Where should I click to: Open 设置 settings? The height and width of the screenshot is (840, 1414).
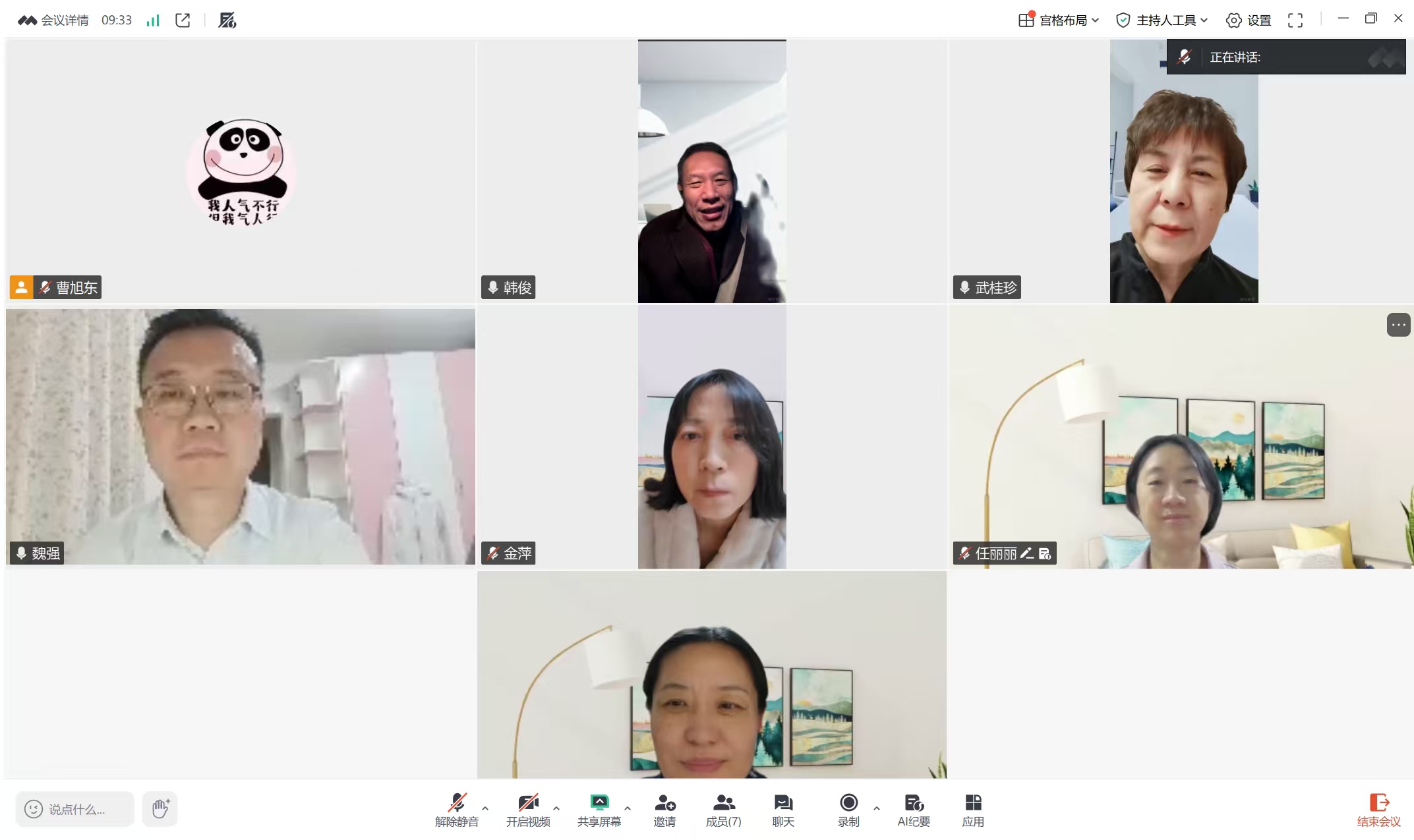pos(1249,20)
